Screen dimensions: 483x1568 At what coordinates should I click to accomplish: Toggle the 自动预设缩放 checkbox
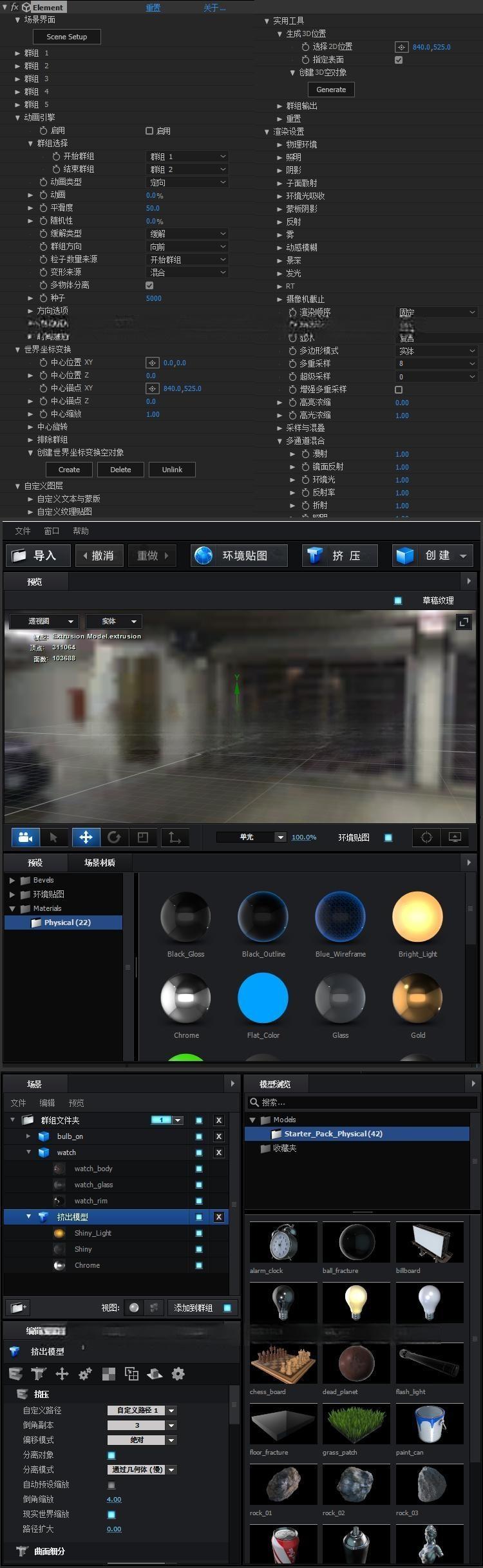111,1485
